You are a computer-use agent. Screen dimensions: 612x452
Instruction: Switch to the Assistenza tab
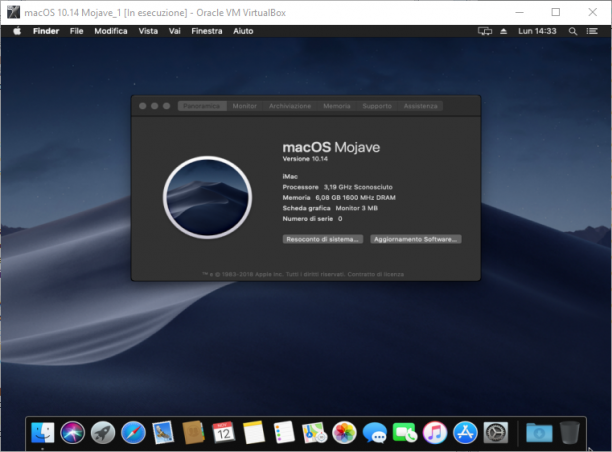point(420,106)
